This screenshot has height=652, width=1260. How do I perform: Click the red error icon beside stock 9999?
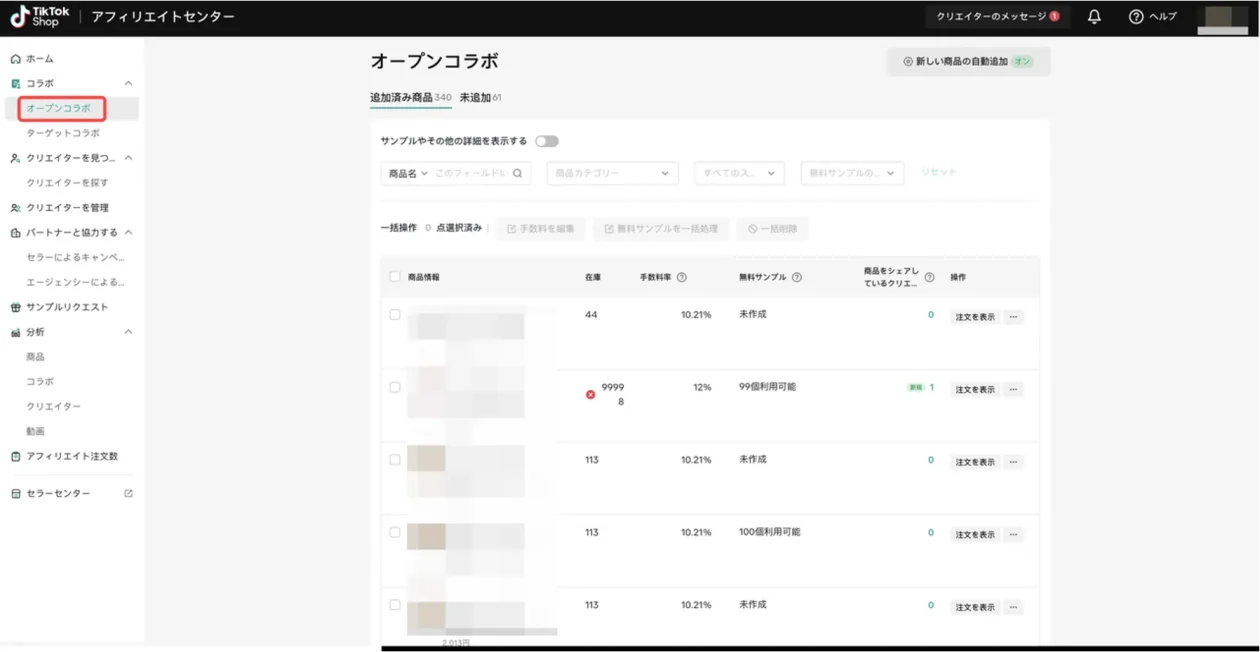(591, 394)
